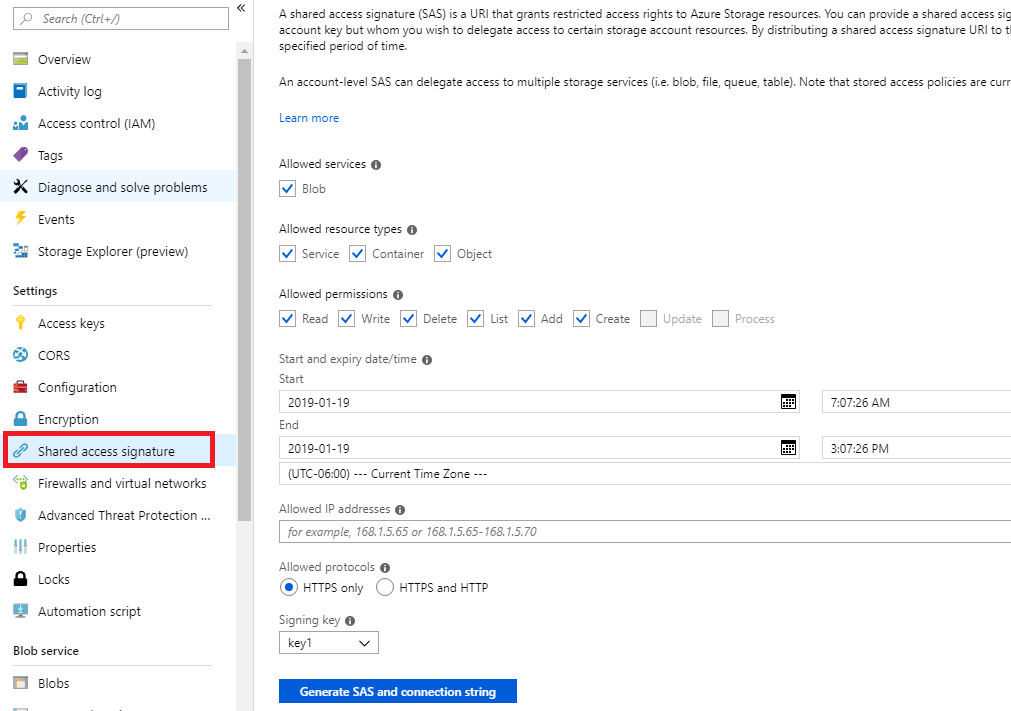Select the HTTPS only radio button
1011x711 pixels.
289,588
